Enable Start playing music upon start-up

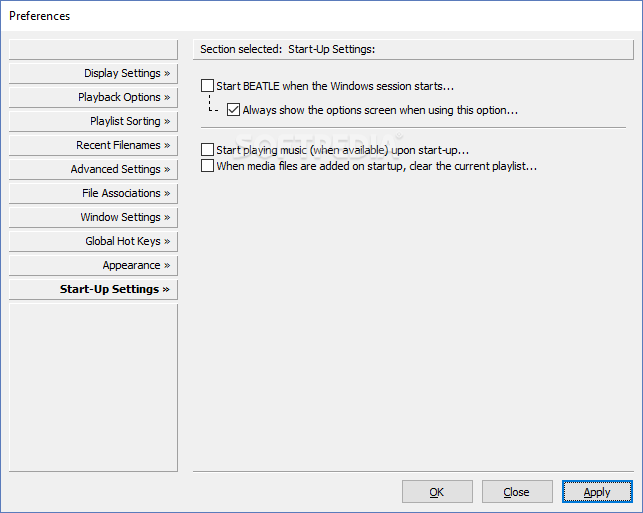click(x=207, y=150)
